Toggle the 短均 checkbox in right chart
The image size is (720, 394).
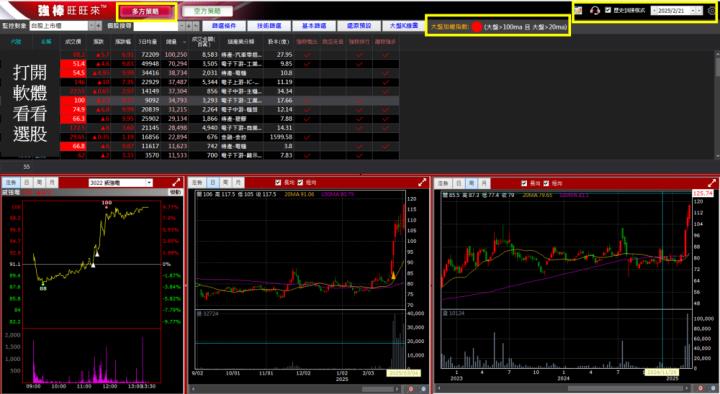[x=546, y=183]
